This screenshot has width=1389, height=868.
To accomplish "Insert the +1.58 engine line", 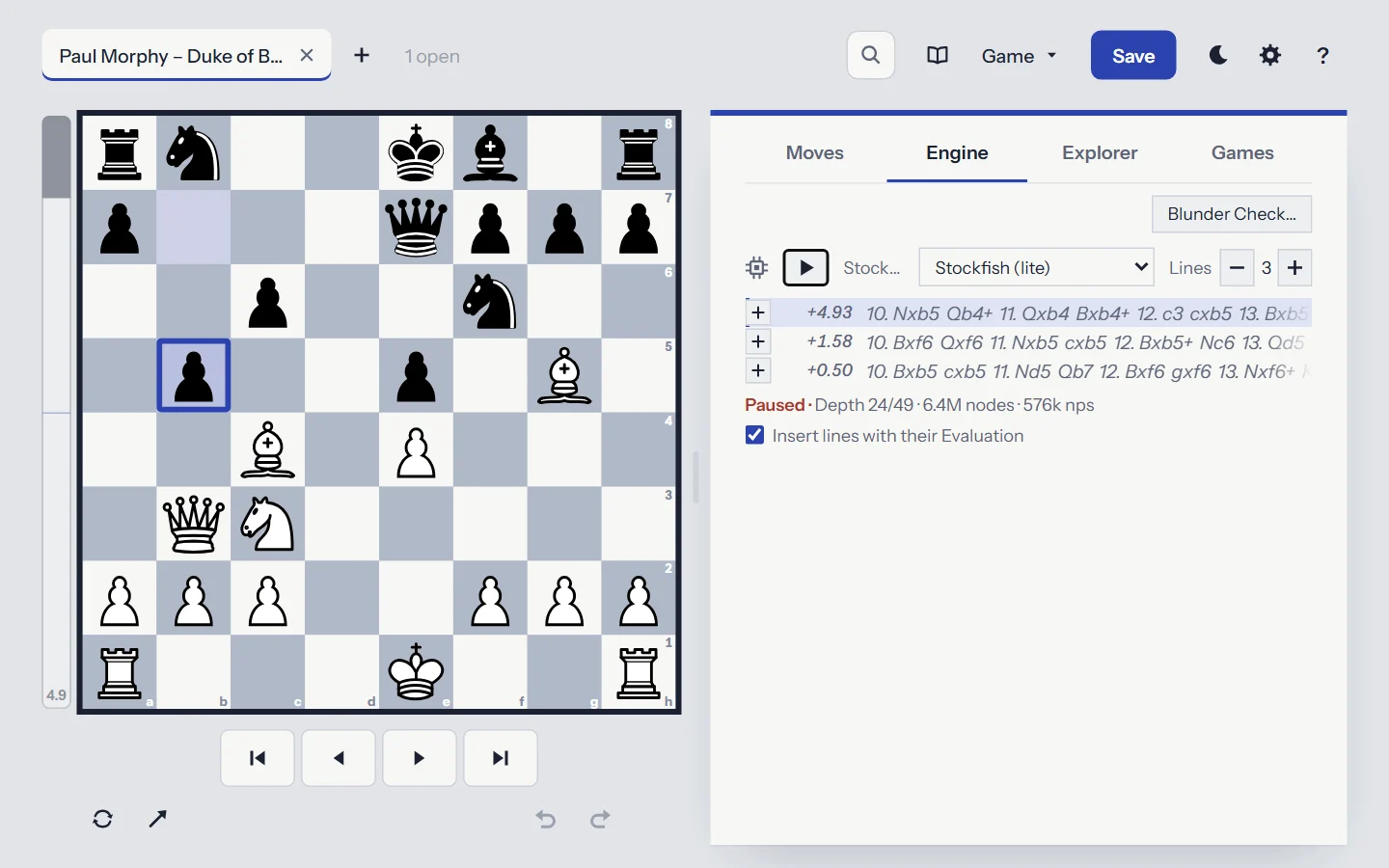I will coord(758,341).
